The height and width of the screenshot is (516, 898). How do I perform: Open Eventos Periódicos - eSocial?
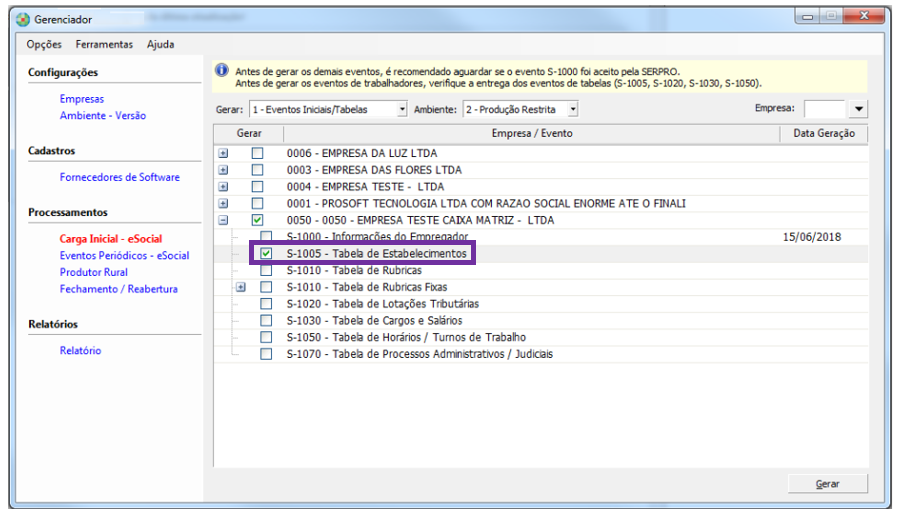(x=124, y=255)
